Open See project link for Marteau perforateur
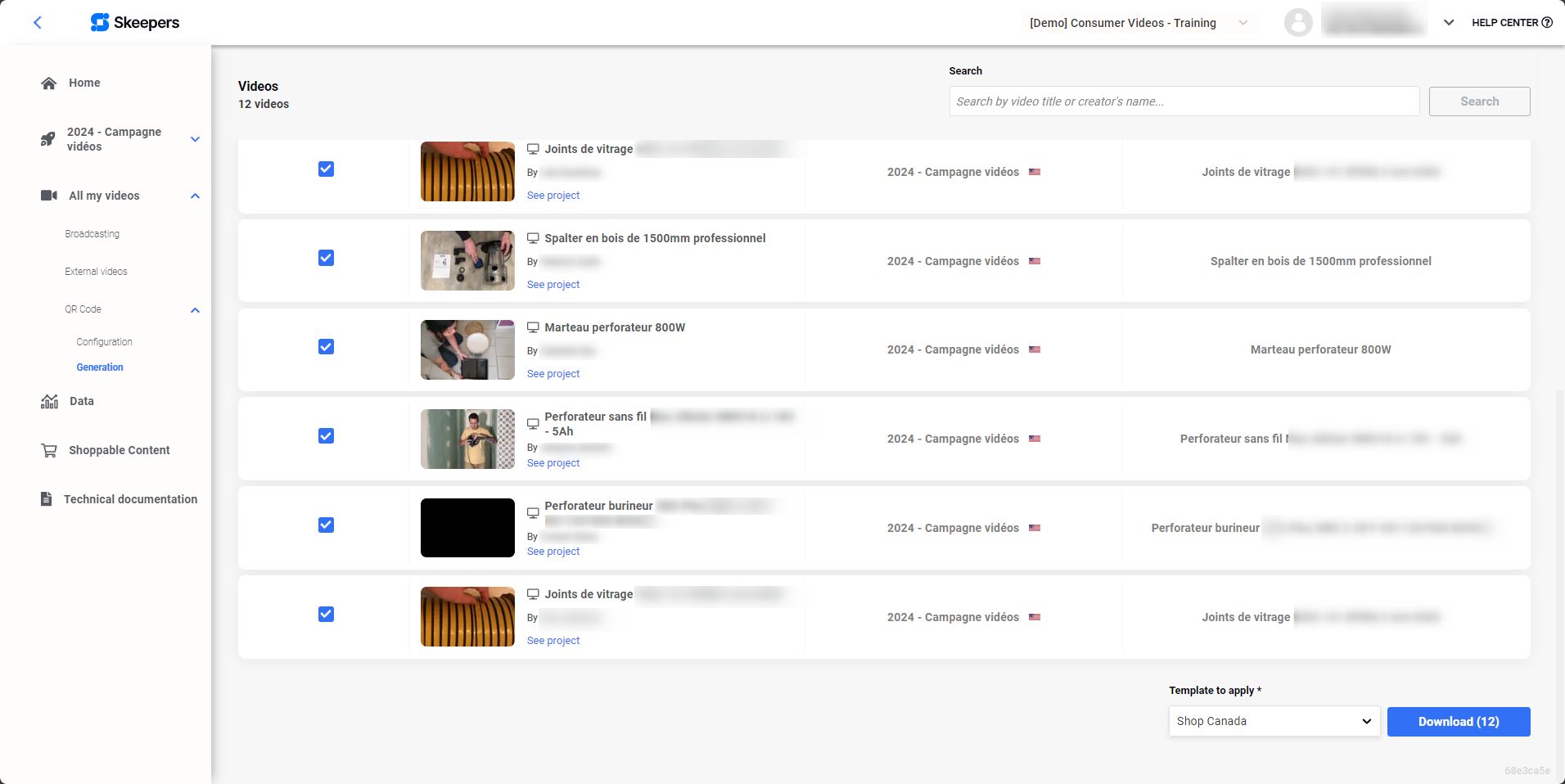The height and width of the screenshot is (784, 1565). 553,374
